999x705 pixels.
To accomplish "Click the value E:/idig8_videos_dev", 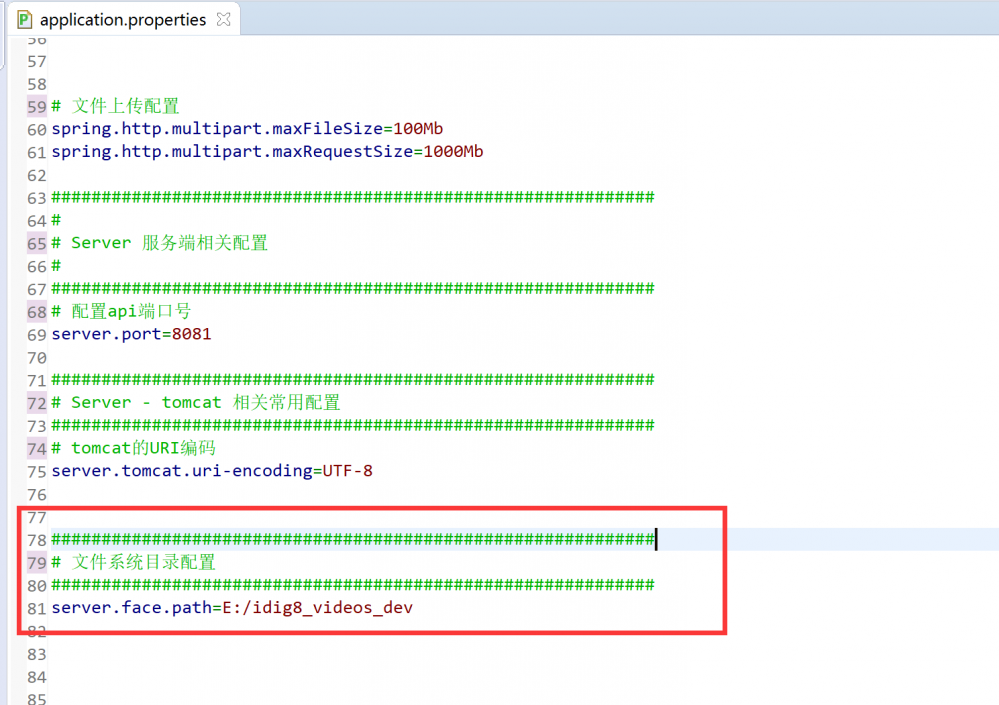I will pos(317,608).
